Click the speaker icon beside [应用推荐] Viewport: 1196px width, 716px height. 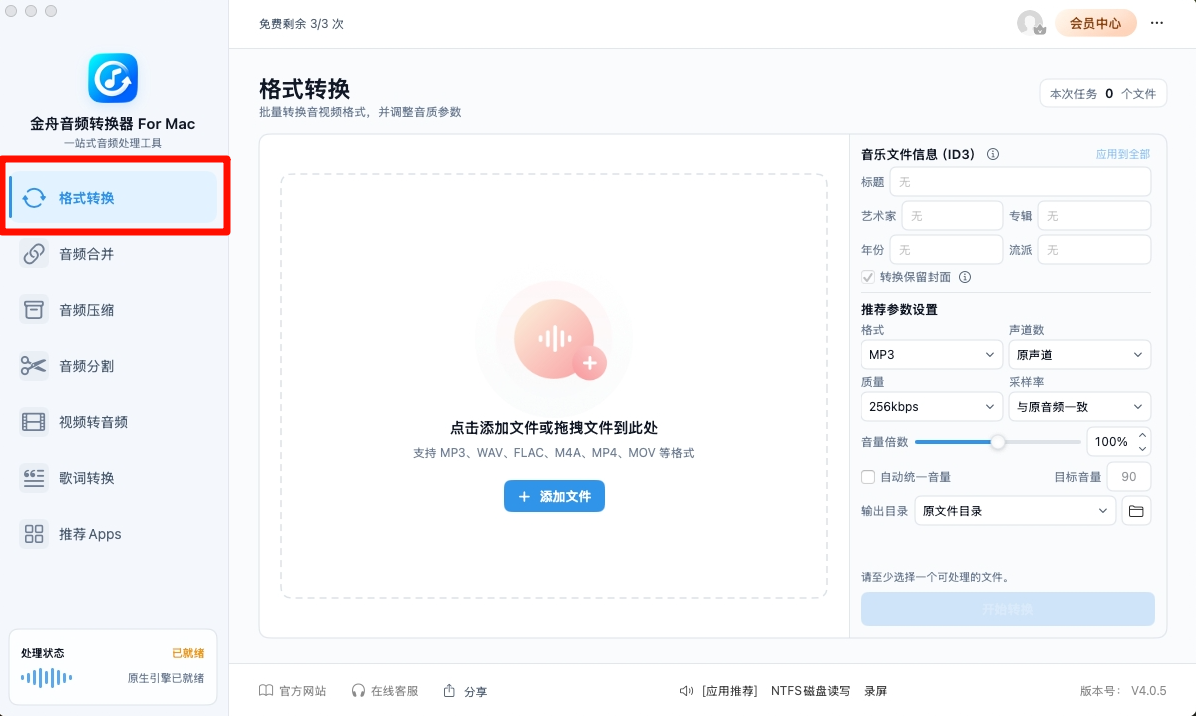coord(686,691)
